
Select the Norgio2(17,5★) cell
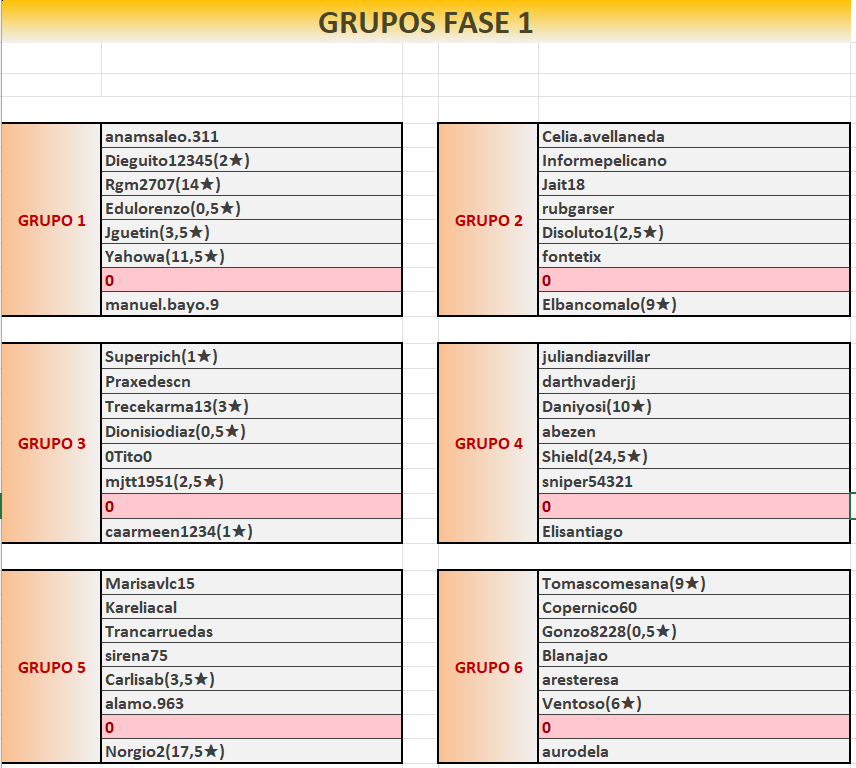[x=252, y=751]
